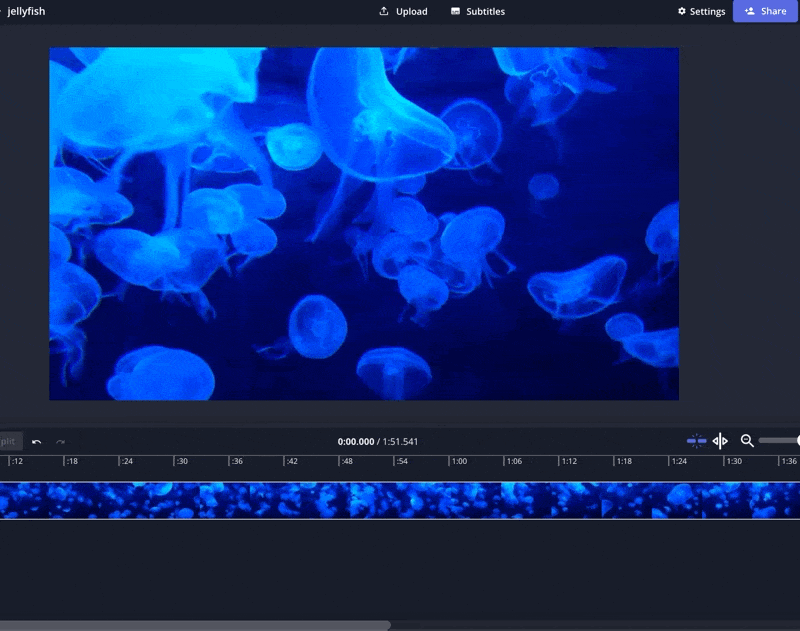Screen dimensions: 800x631
Task: Click the purple Share button
Action: [x=765, y=12]
